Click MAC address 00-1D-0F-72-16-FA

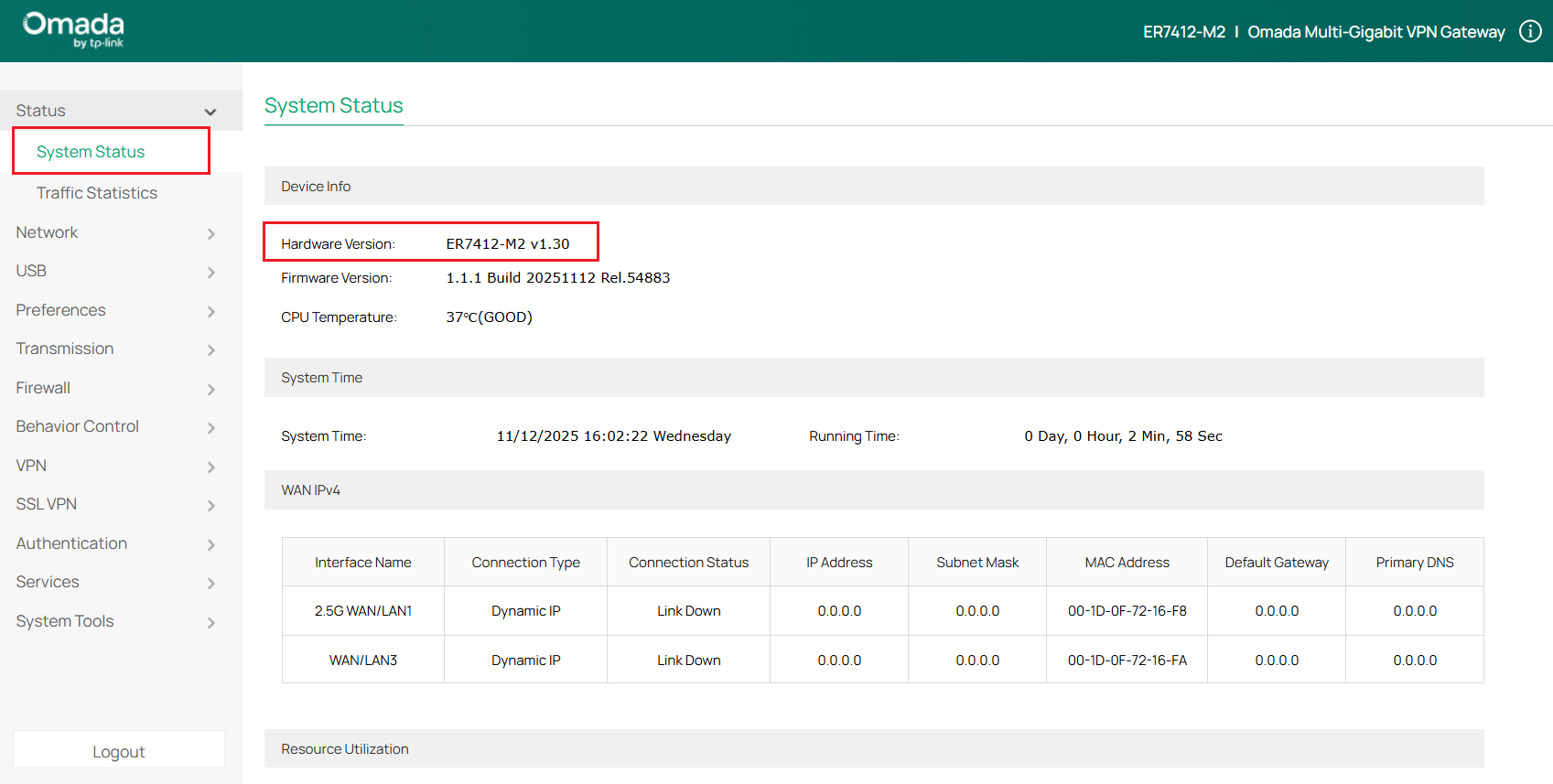tap(1127, 660)
